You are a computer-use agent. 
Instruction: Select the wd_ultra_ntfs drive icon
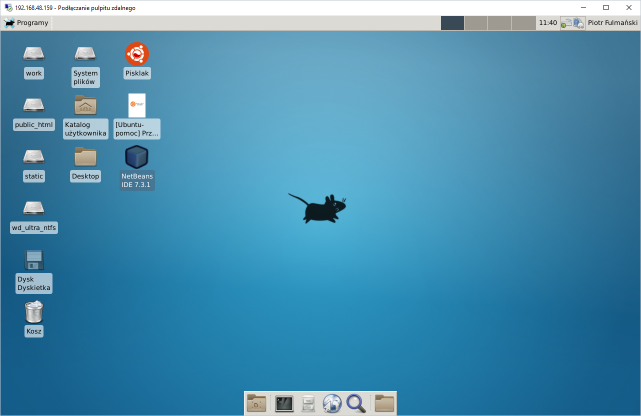(34, 208)
